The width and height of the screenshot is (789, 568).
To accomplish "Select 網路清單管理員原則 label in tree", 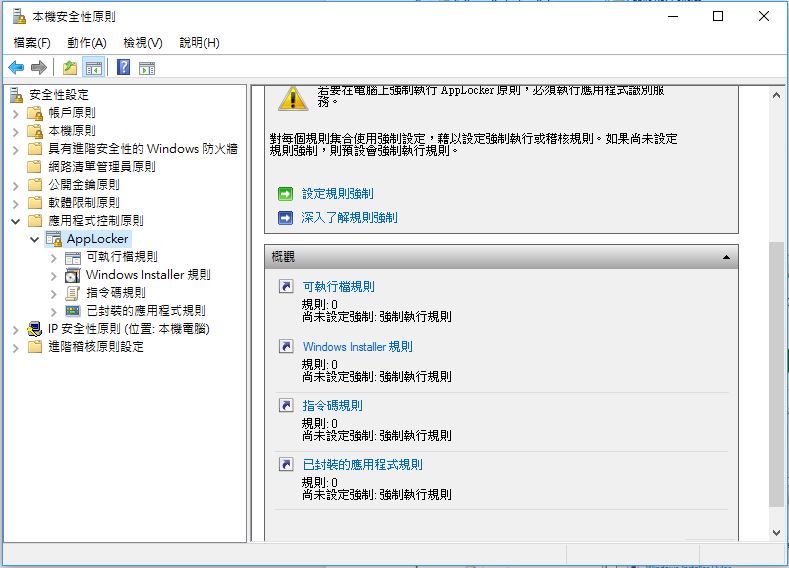I will (x=102, y=167).
